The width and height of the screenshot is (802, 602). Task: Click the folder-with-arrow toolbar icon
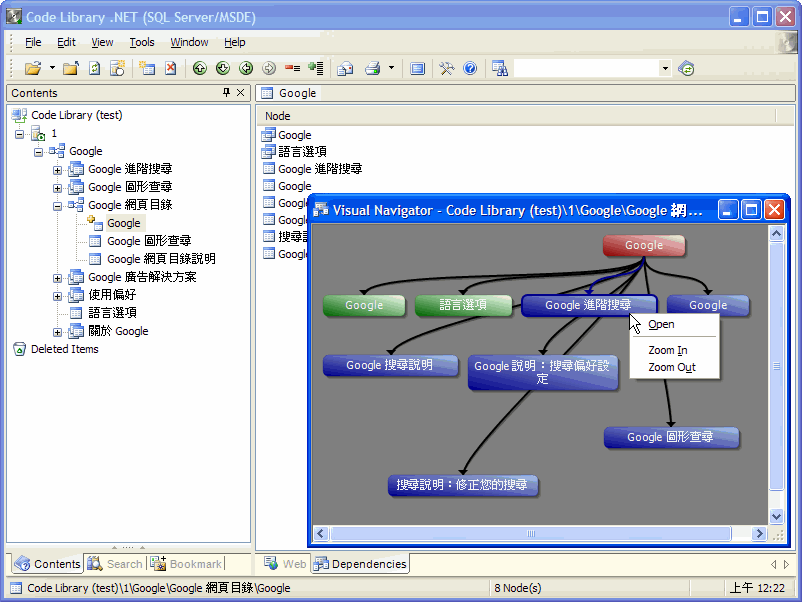point(71,68)
